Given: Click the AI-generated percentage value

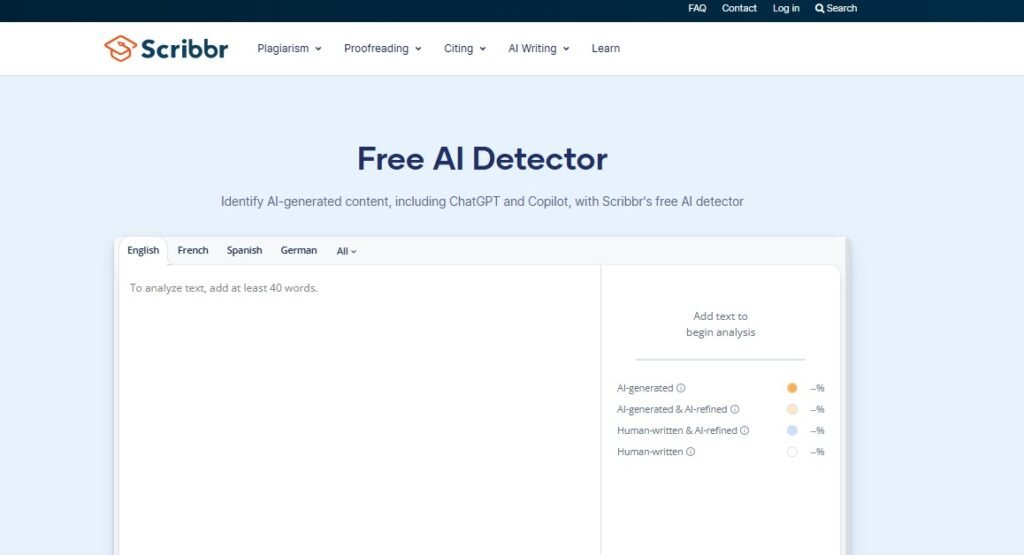Looking at the screenshot, I should coord(817,388).
